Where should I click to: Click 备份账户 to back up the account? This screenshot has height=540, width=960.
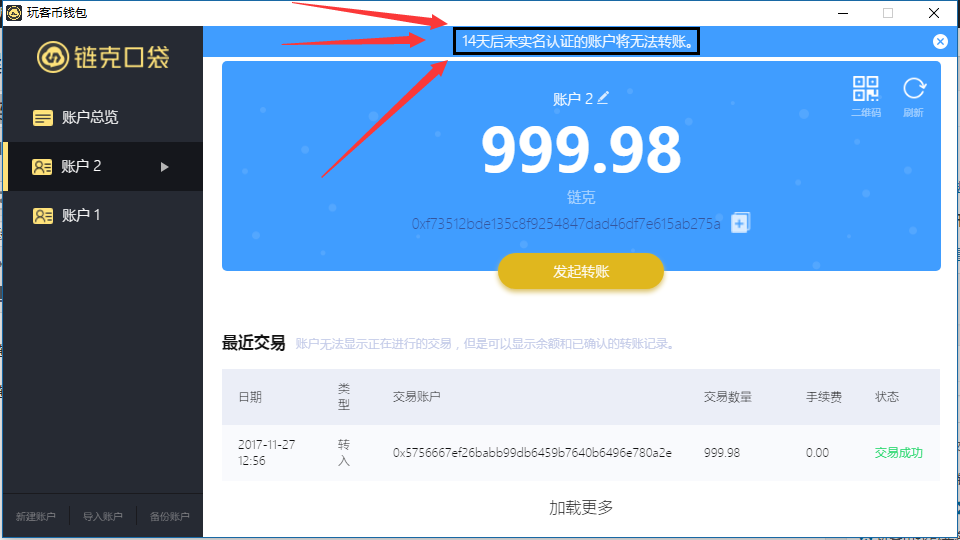click(170, 517)
